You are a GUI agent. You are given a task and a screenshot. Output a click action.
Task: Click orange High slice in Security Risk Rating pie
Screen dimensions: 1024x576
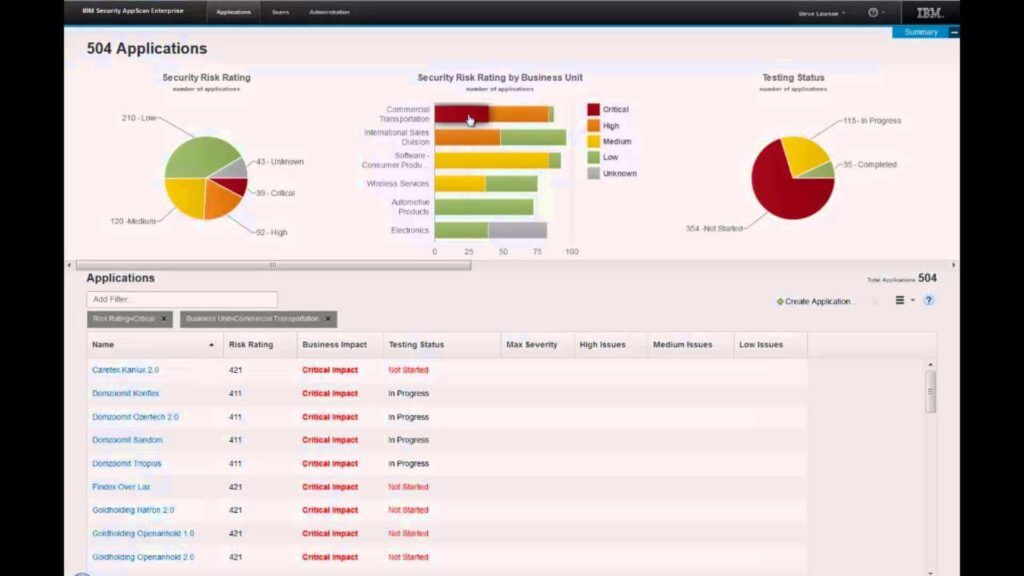pos(221,201)
